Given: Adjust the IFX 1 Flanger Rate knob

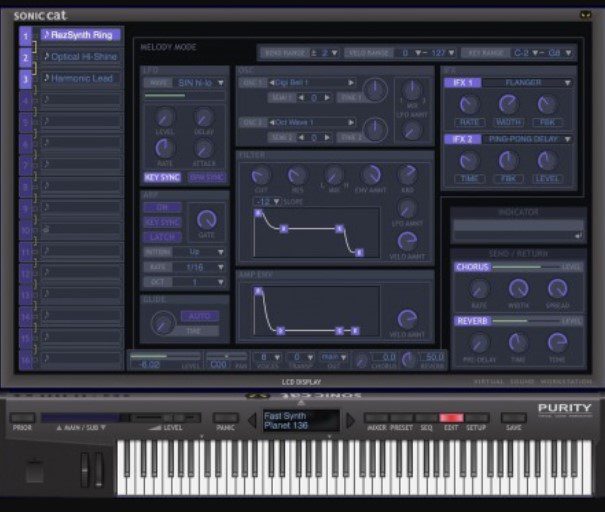Looking at the screenshot, I should point(469,104).
